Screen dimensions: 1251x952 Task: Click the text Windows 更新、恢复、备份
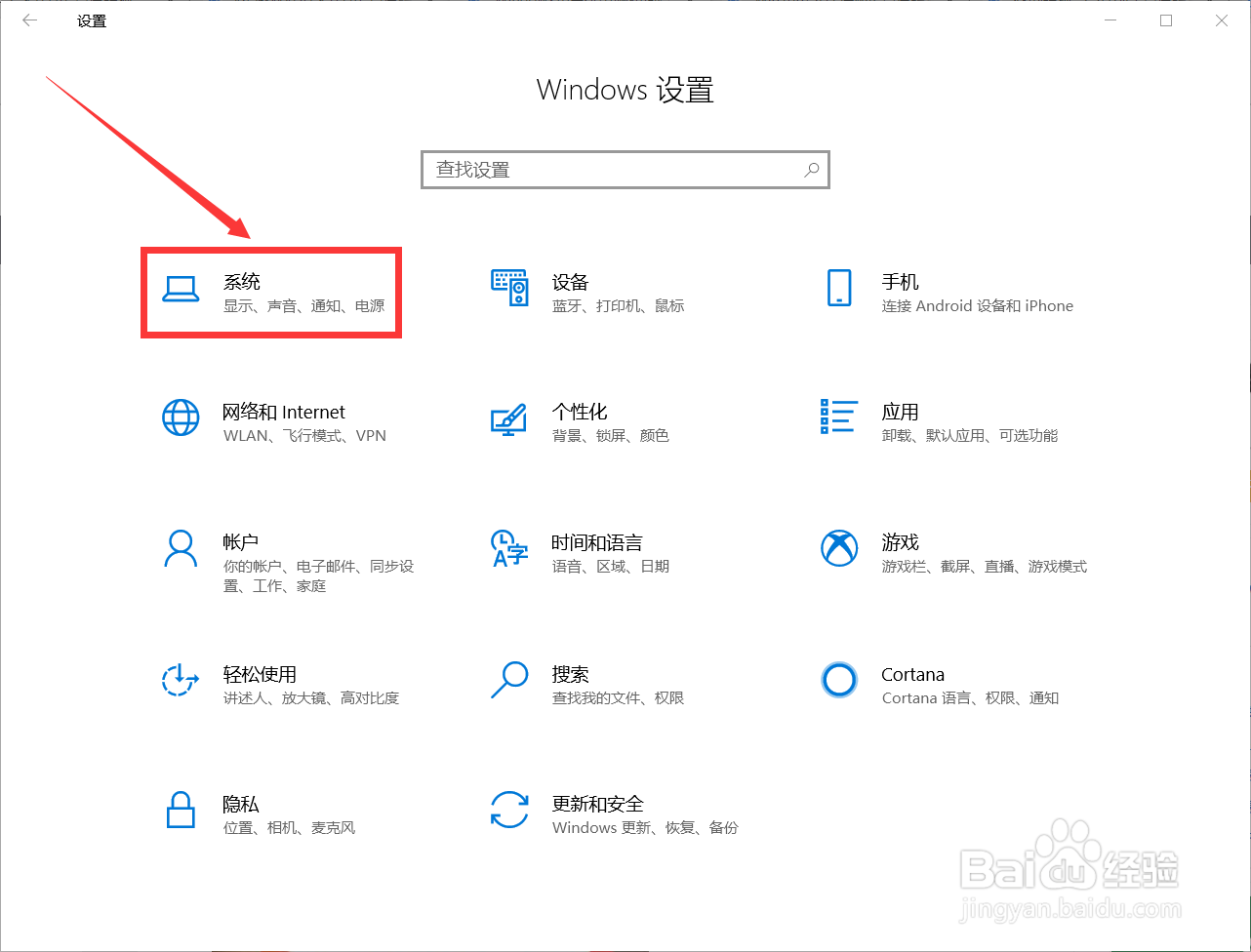coord(645,827)
